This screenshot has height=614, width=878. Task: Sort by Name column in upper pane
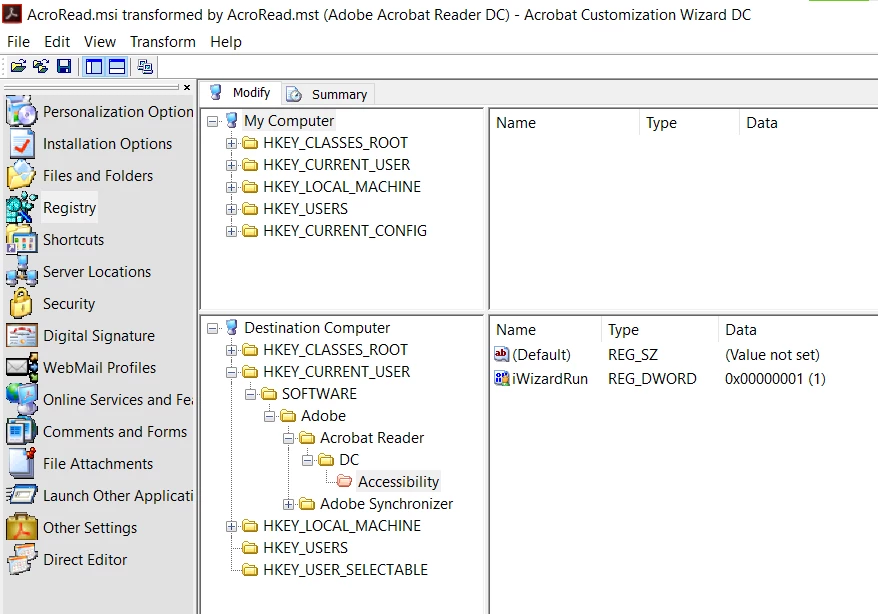(x=564, y=123)
